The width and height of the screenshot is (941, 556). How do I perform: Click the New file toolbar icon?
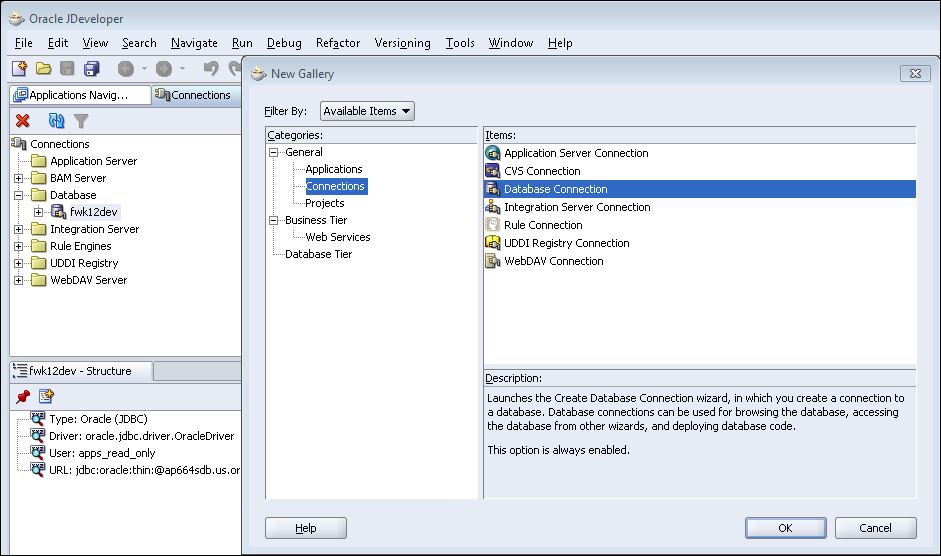19,68
